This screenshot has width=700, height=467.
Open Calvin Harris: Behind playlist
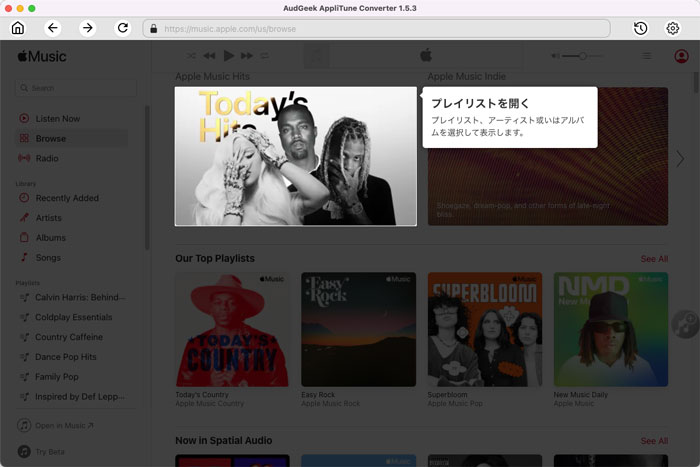click(72, 297)
